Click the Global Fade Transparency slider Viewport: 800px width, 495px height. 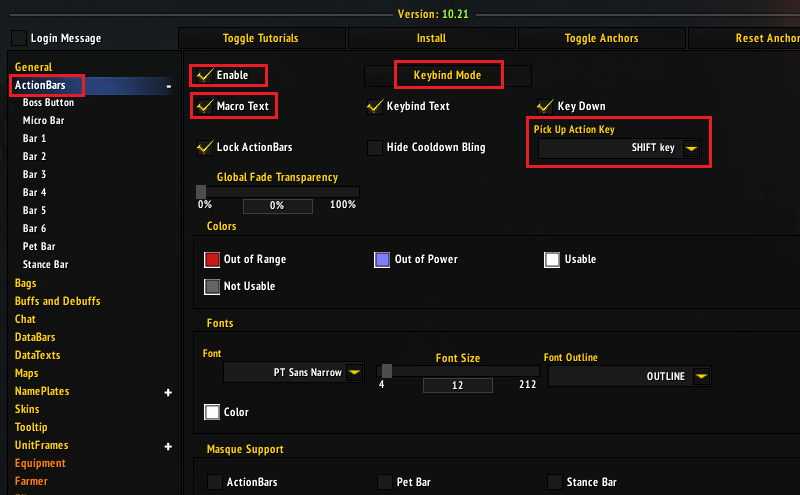(277, 191)
